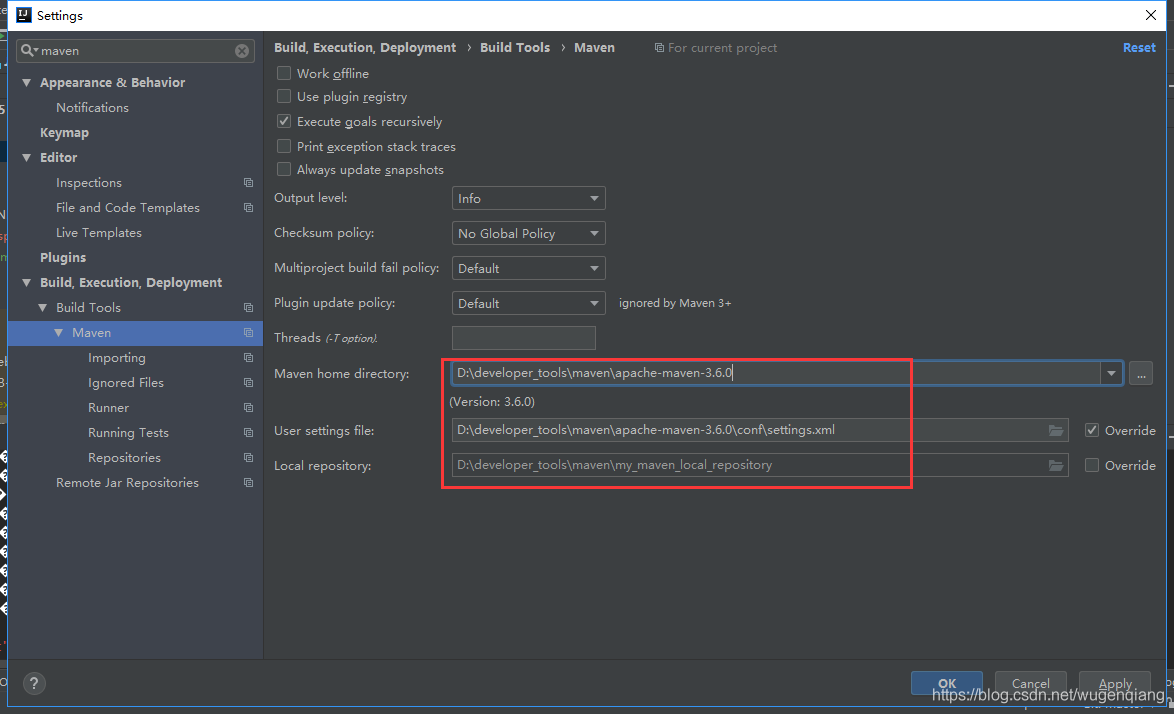1174x714 pixels.
Task: Open Running Tests under Maven
Action: click(x=128, y=433)
